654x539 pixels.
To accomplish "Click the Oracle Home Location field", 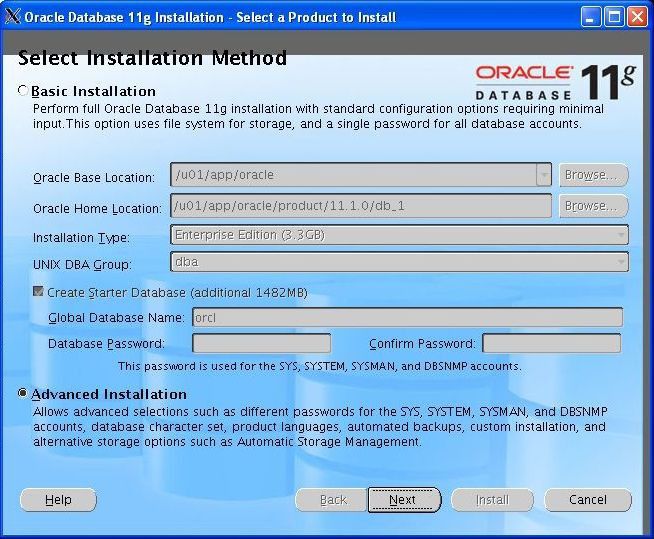I will [361, 206].
